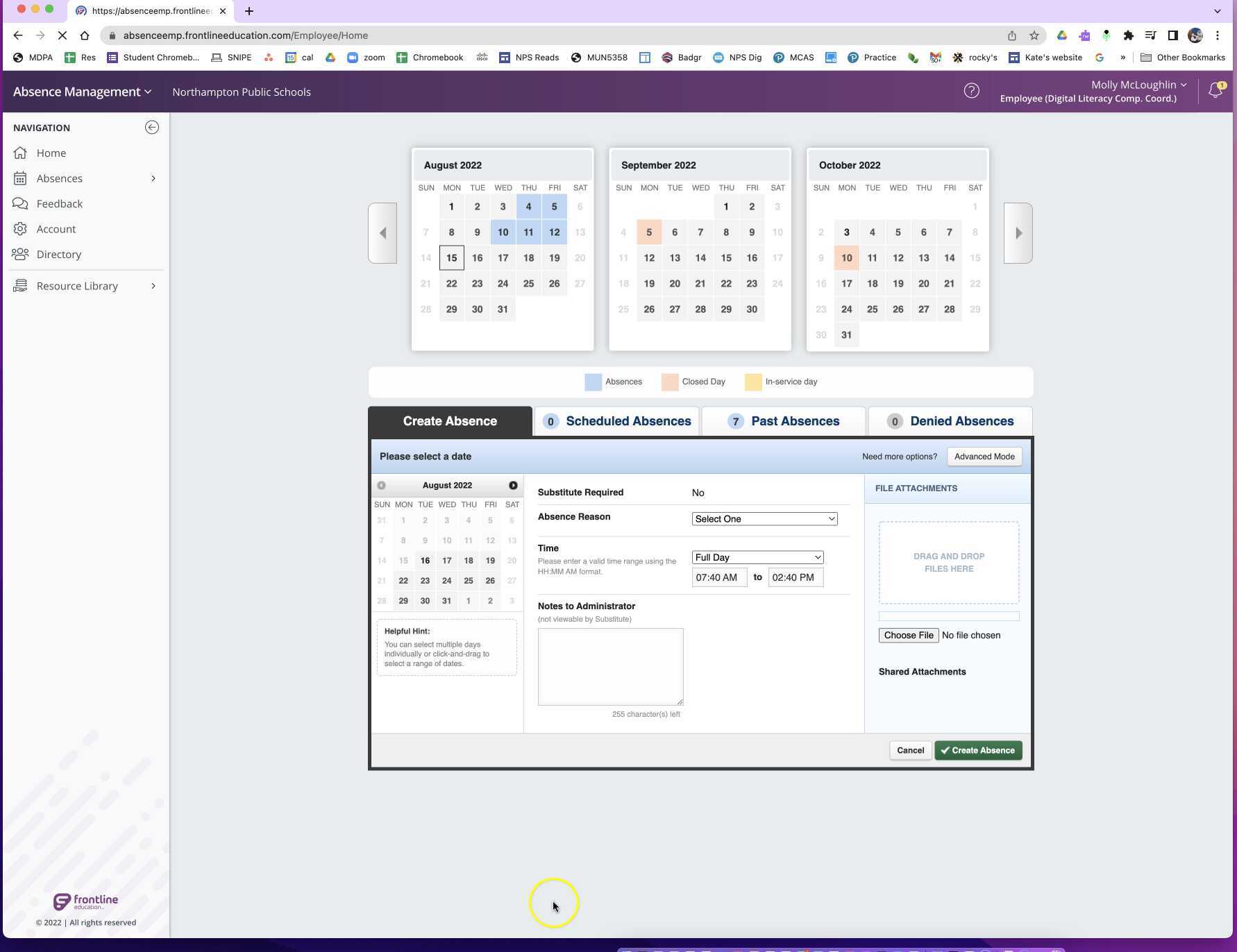Open the Directory page

(58, 254)
